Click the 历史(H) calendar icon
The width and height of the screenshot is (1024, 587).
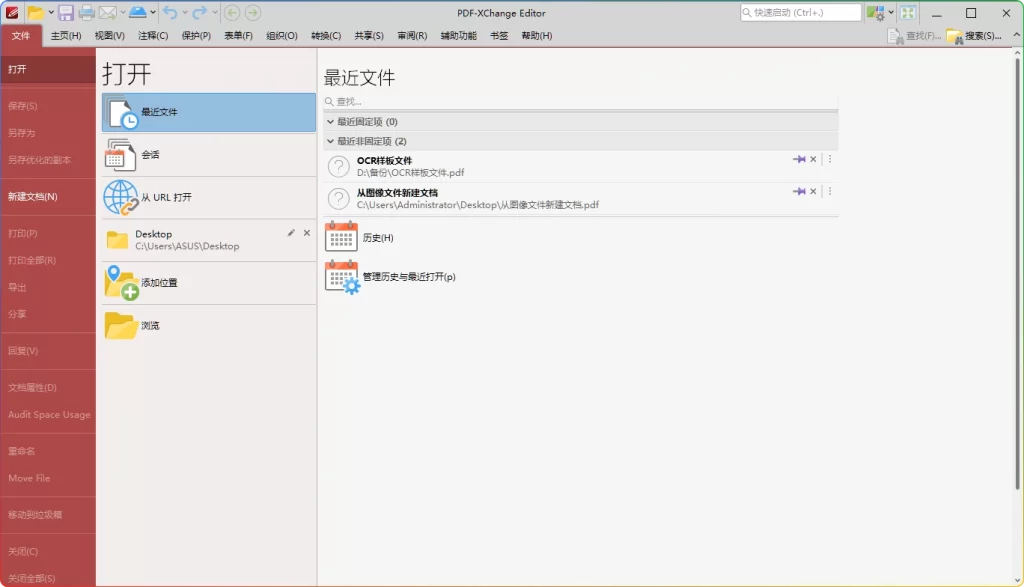pyautogui.click(x=341, y=237)
